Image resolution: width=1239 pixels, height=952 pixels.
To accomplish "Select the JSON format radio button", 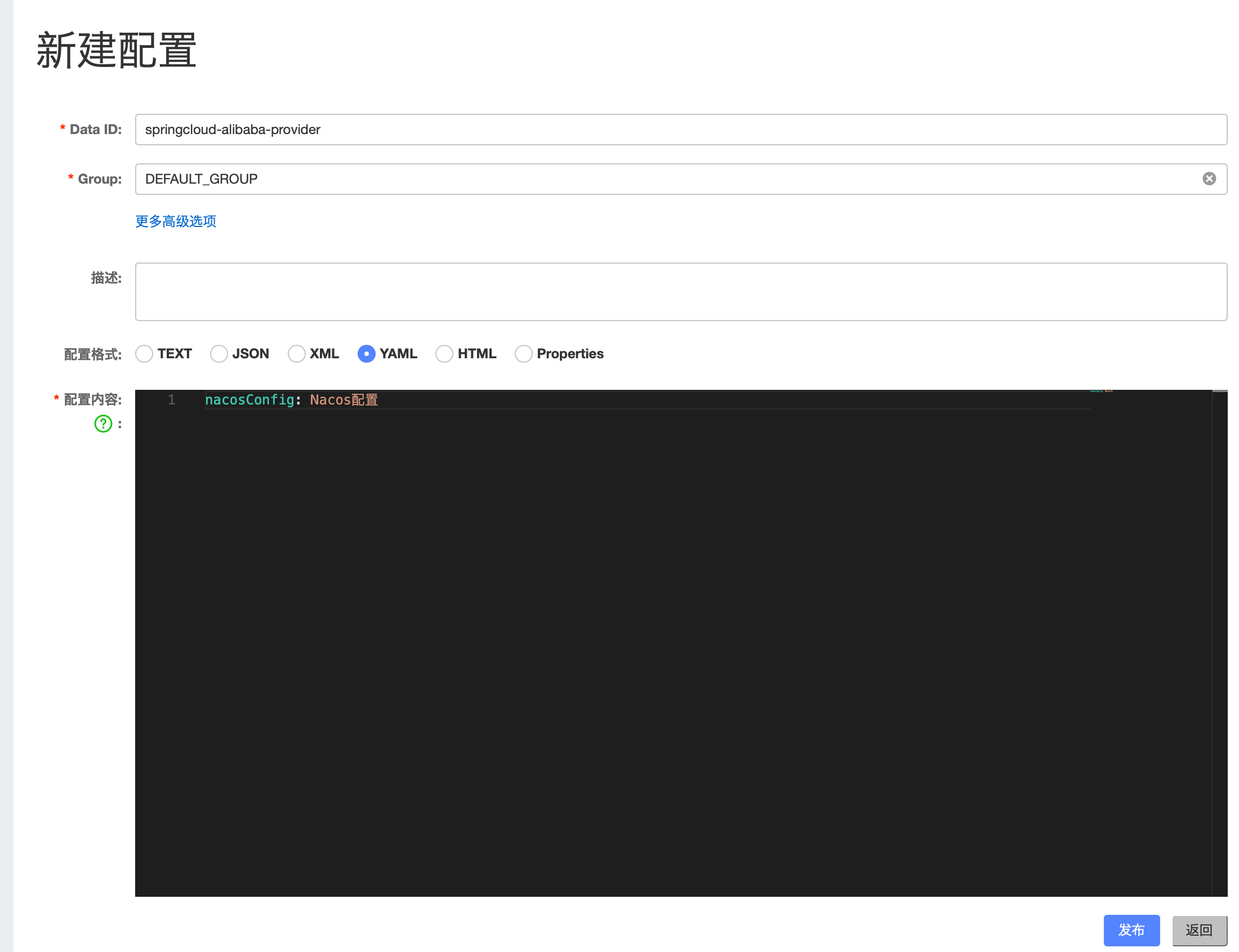I will [x=219, y=354].
